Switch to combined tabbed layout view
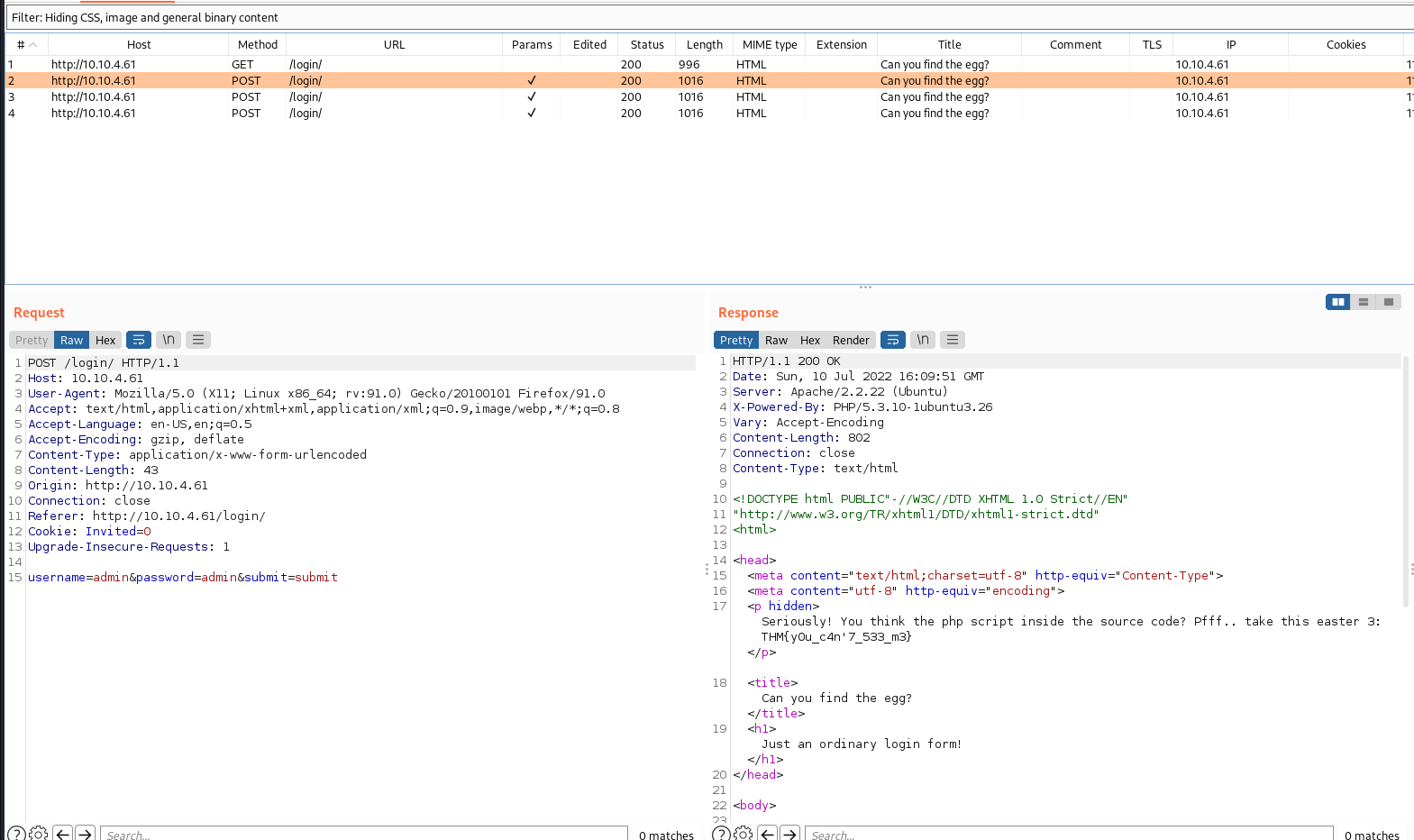This screenshot has width=1414, height=840. (1389, 302)
